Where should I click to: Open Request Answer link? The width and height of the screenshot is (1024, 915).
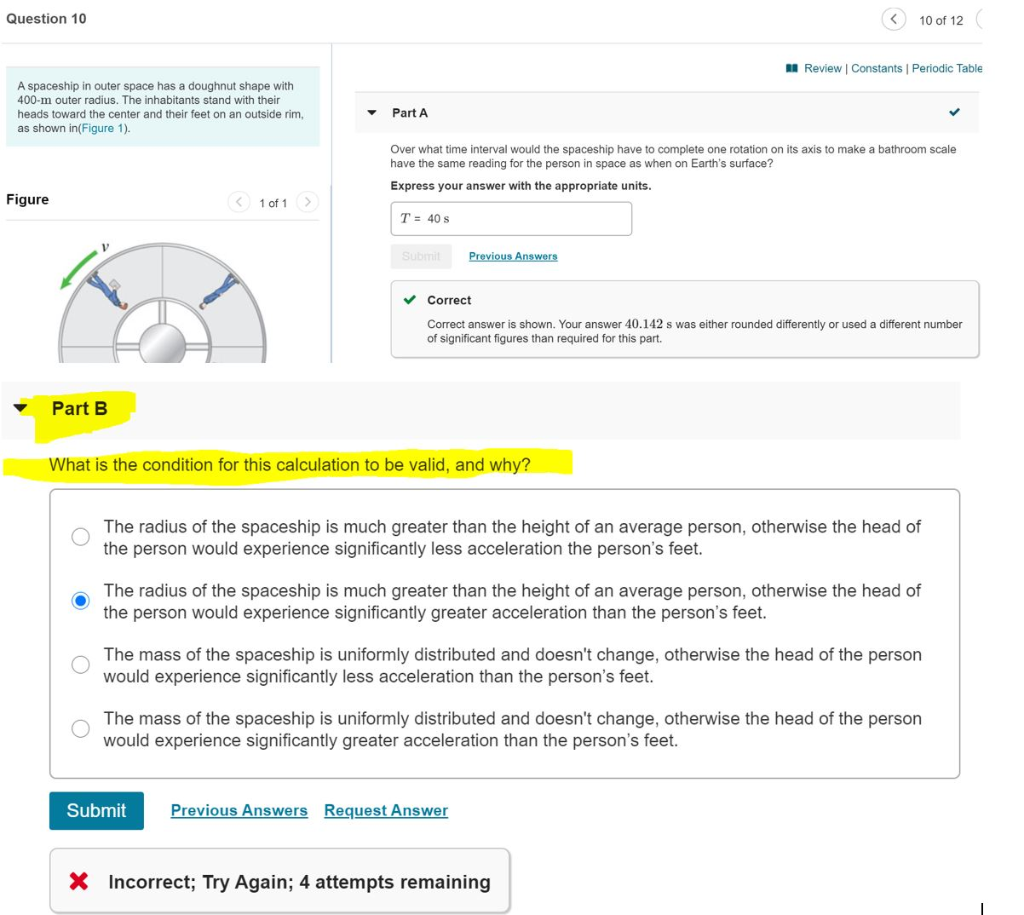pyautogui.click(x=385, y=810)
